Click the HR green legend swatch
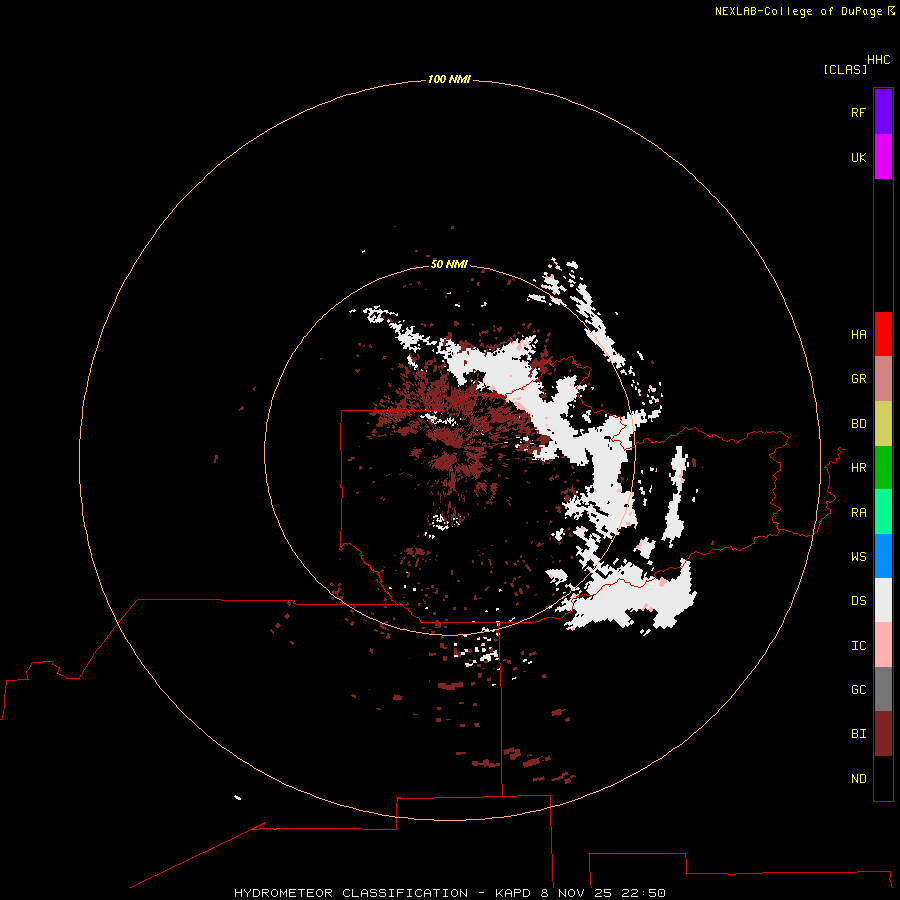Screen dimensions: 900x900 tap(883, 468)
